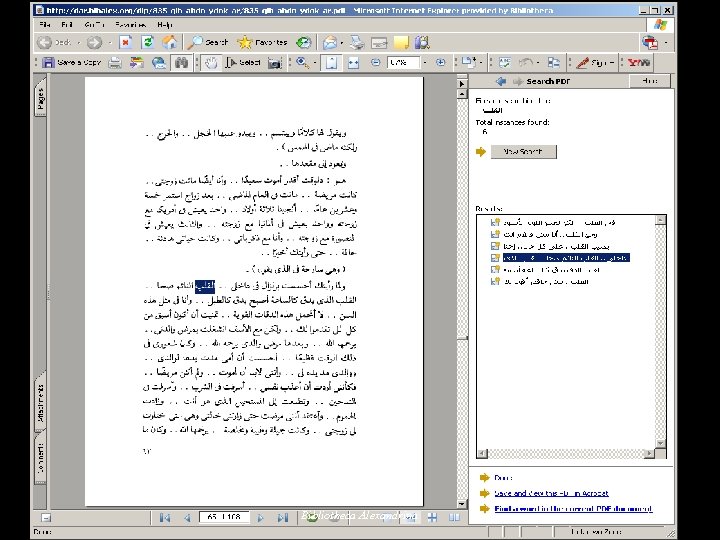Click the Save and view in Acrobat link
The width and height of the screenshot is (720, 540).
click(x=551, y=493)
